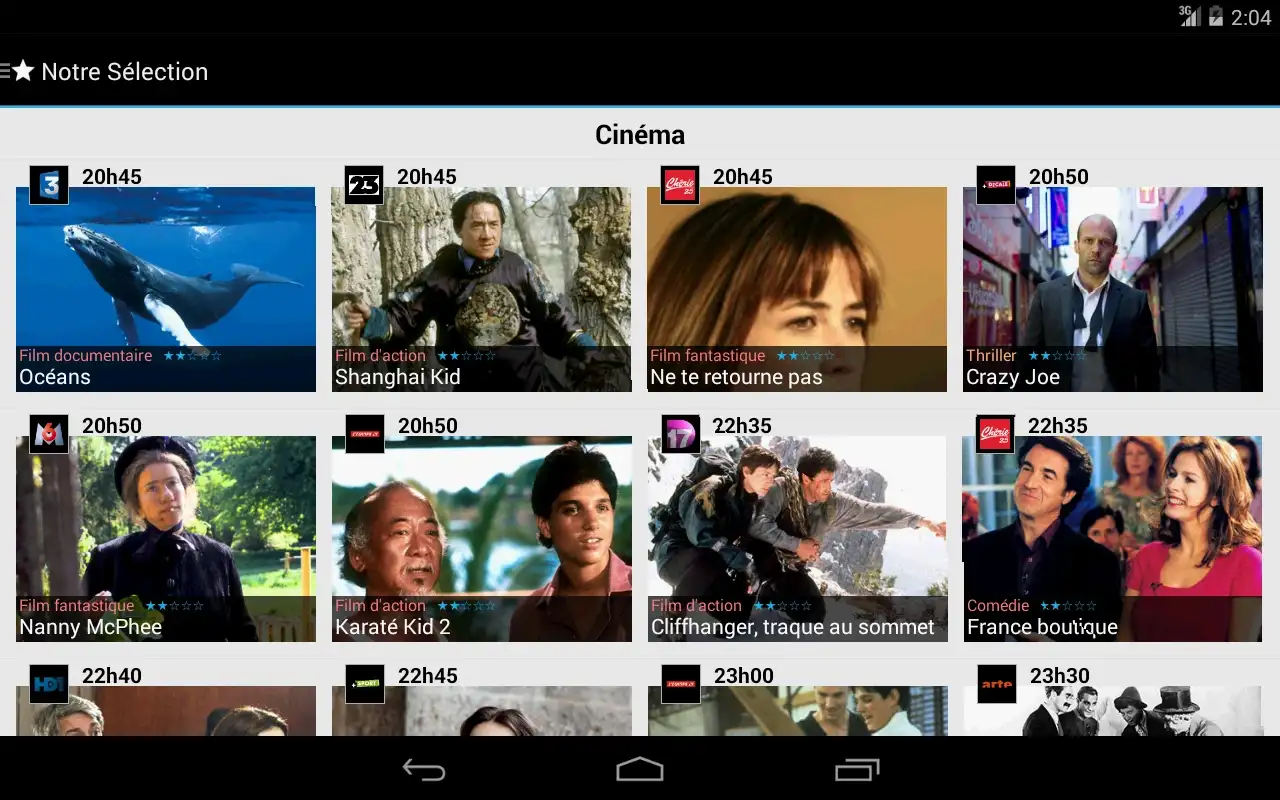Tap the France 3 channel logo
1280x800 pixels.
pyautogui.click(x=49, y=185)
